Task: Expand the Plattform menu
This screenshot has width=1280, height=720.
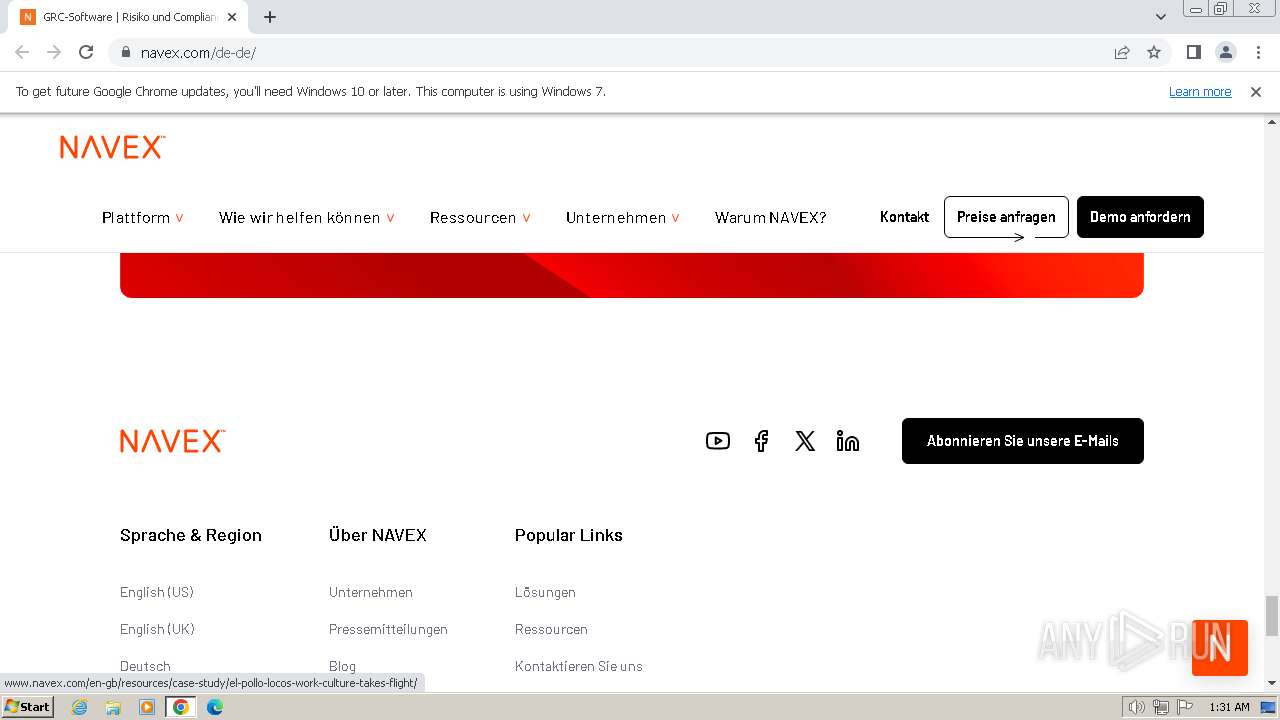Action: (x=143, y=217)
